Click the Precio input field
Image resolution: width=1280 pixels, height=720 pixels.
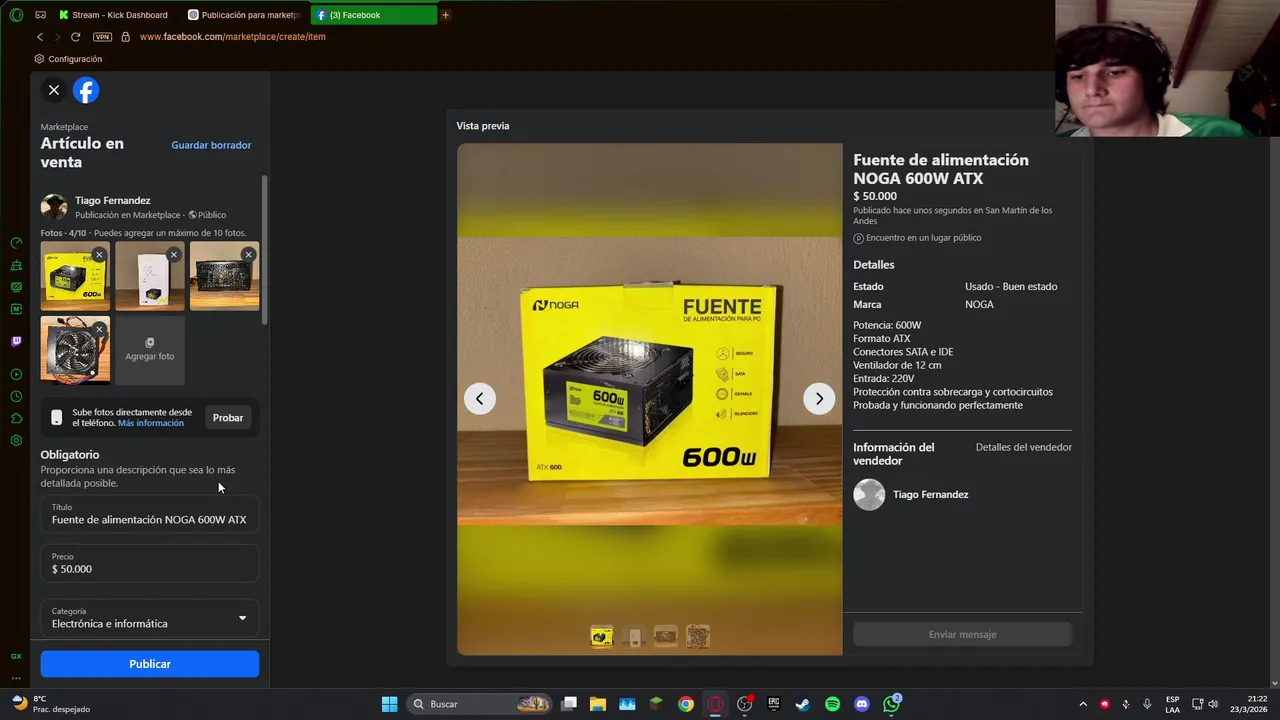click(150, 563)
